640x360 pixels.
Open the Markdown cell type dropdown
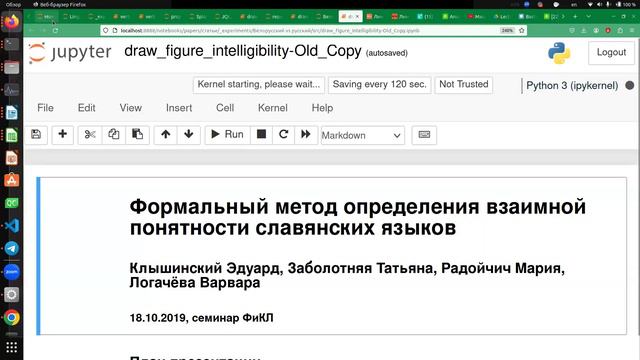click(362, 135)
